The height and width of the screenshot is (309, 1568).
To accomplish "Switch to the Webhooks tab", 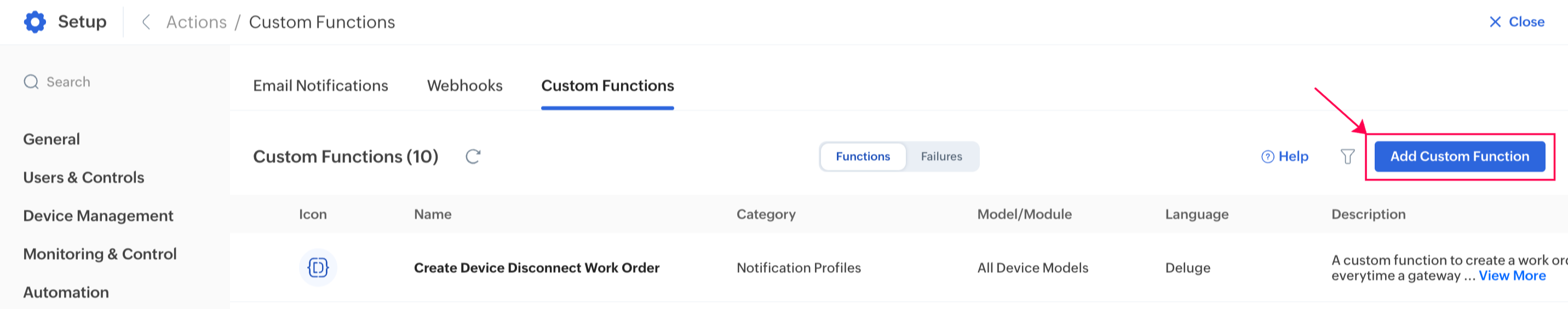I will pos(464,86).
